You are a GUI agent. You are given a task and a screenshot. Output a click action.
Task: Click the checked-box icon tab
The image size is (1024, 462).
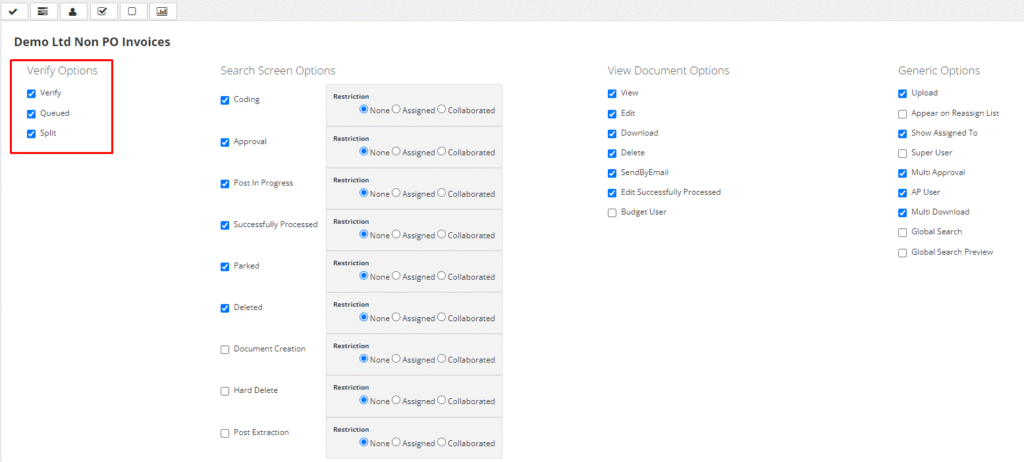tap(103, 12)
